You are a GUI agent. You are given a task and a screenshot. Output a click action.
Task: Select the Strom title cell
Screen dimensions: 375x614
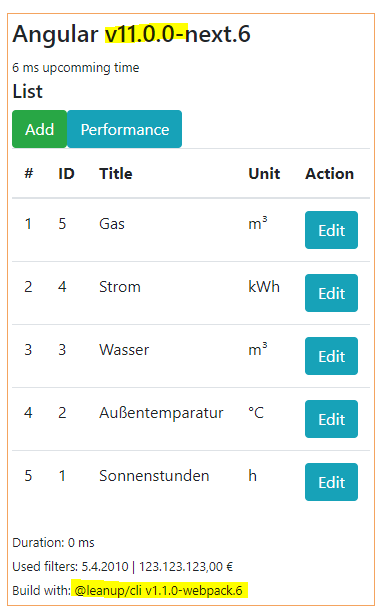tap(120, 287)
